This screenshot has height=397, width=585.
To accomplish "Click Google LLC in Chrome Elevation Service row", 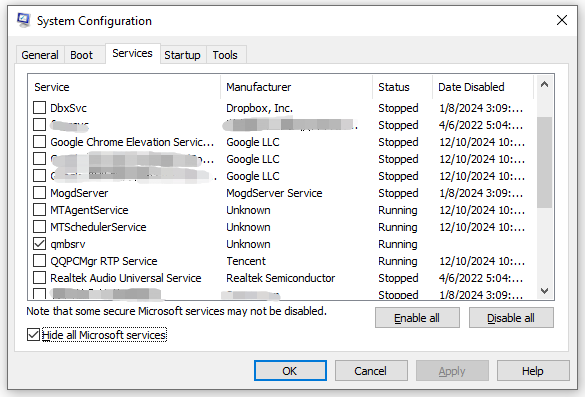I will point(253,142).
